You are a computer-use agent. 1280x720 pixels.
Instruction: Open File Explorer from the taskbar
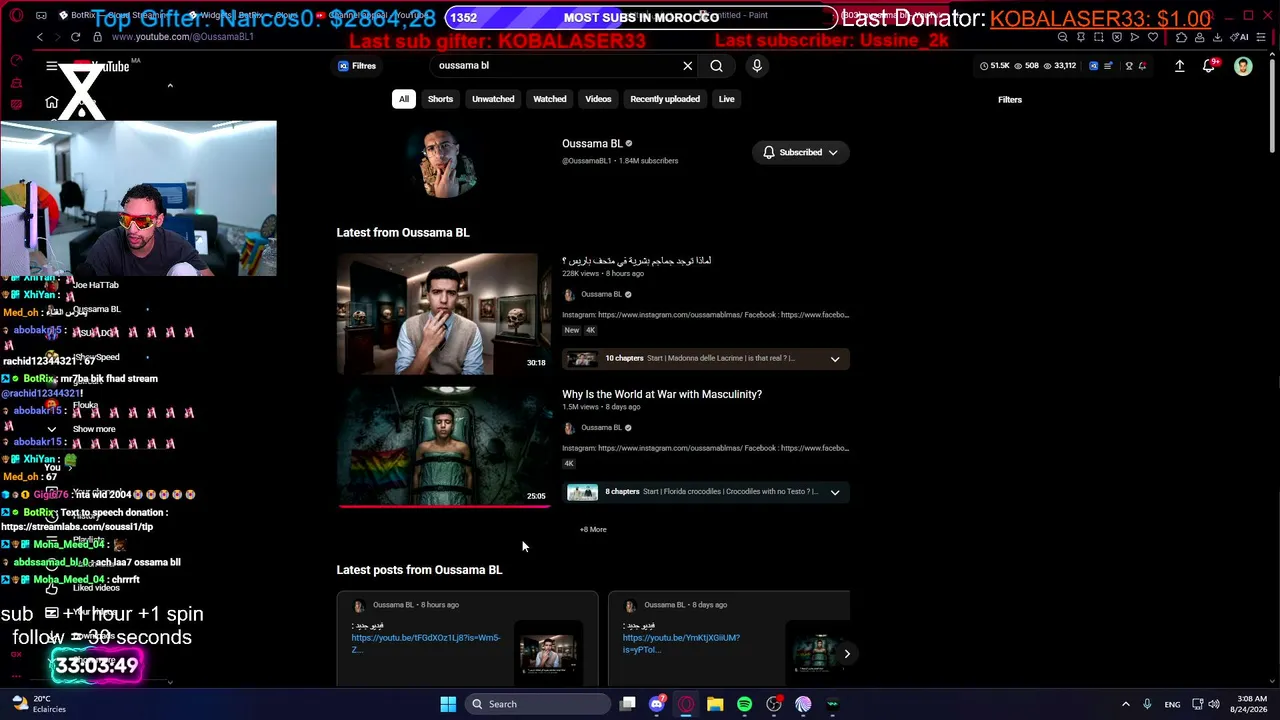pos(715,704)
